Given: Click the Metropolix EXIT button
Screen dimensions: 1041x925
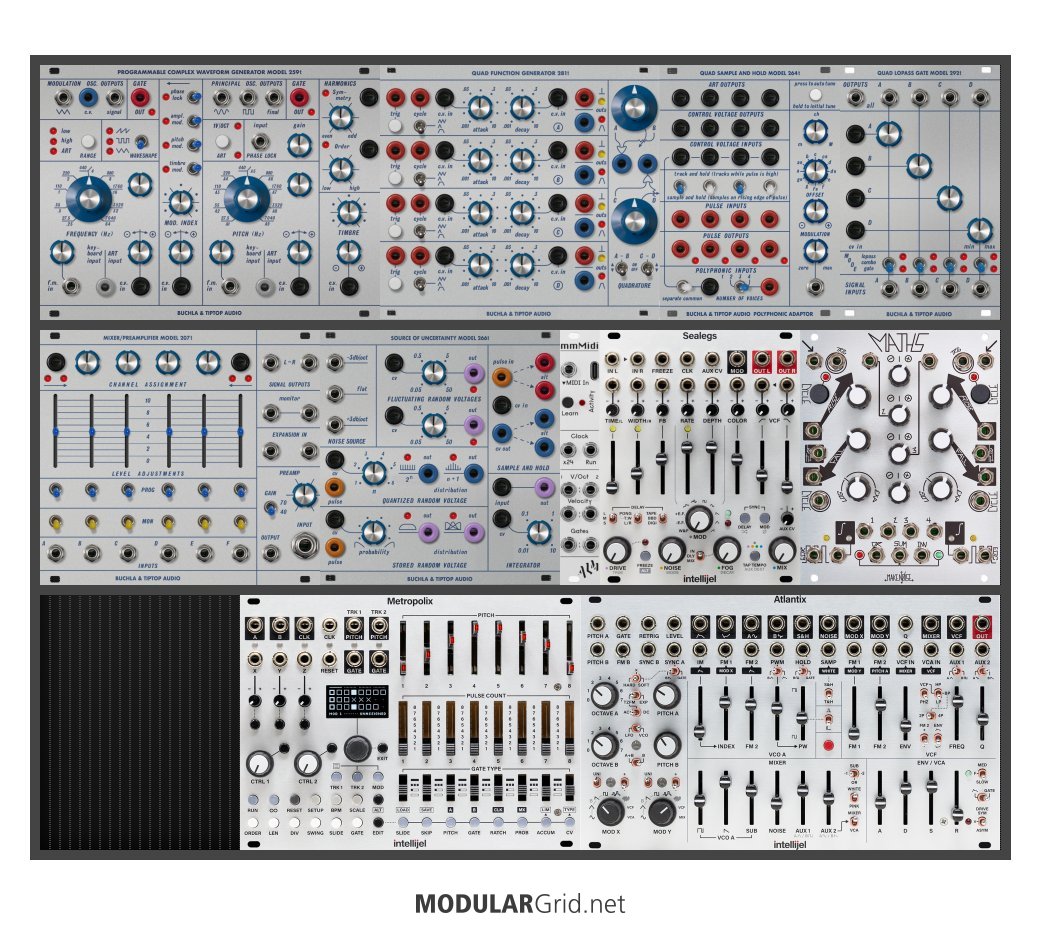Looking at the screenshot, I should pos(382,748).
